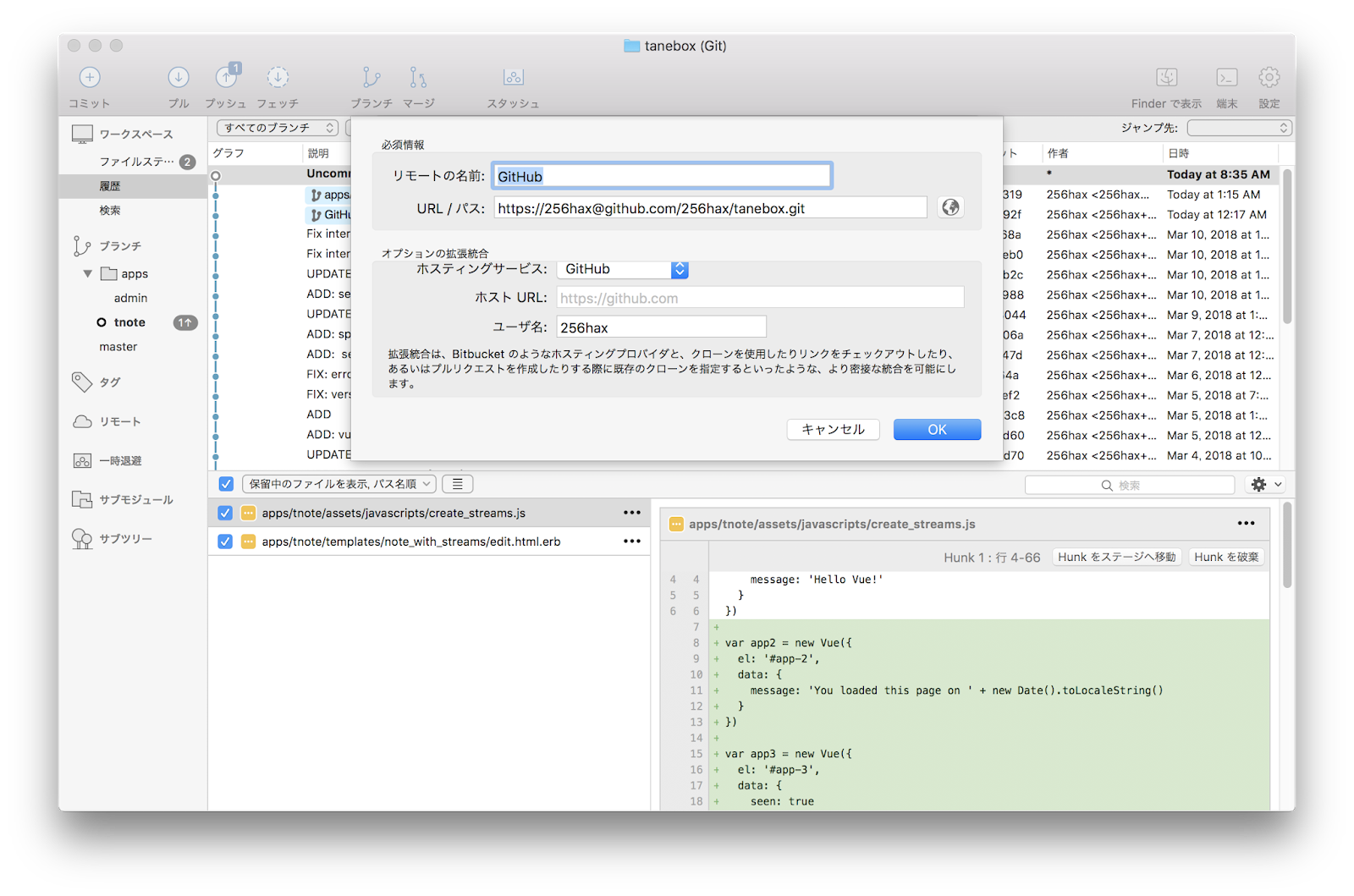This screenshot has height=896, width=1354.
Task: Click the commit list vertical scrollbar
Action: 1287,246
